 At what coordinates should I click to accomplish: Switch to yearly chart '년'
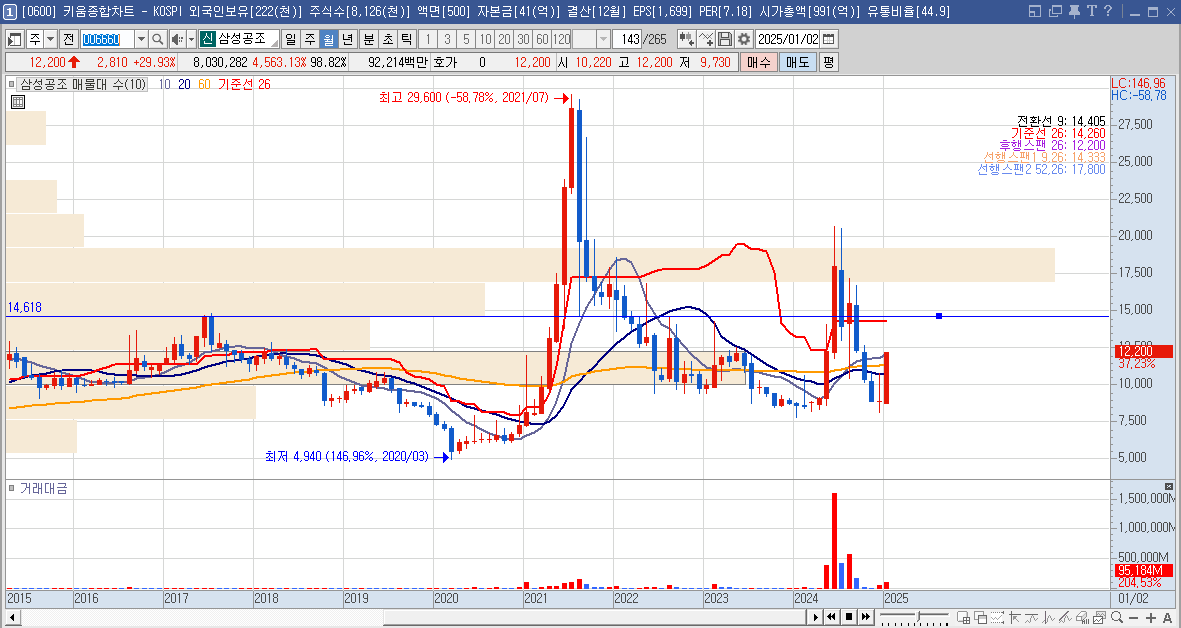pyautogui.click(x=347, y=39)
